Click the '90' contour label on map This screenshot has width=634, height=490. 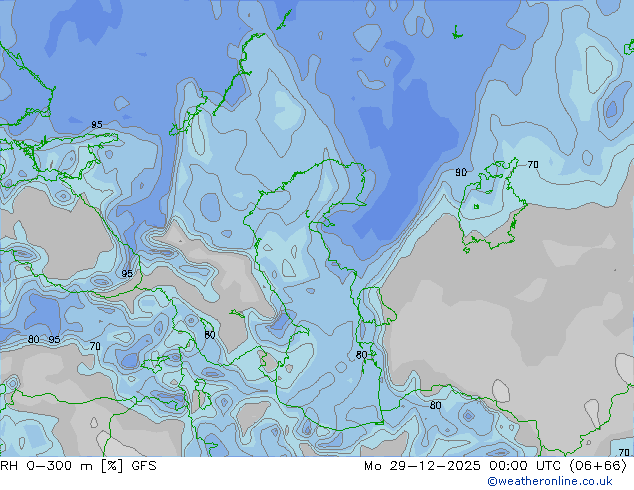(x=461, y=173)
